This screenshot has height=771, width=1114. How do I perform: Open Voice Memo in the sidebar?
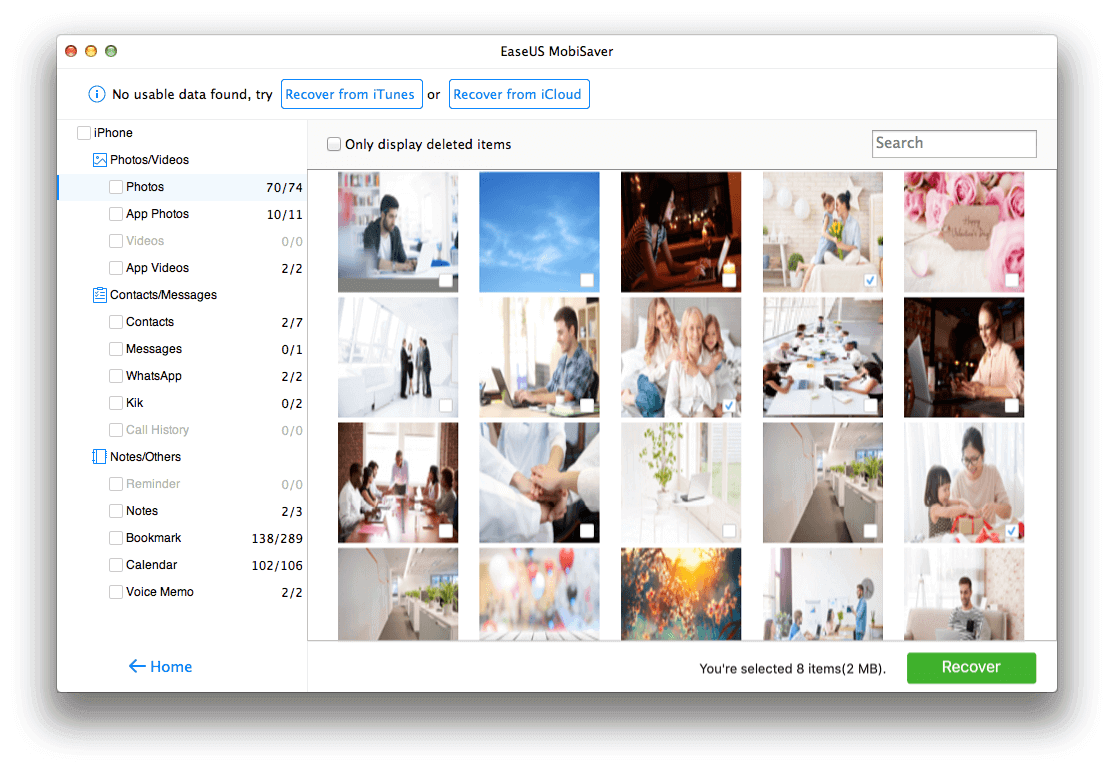tap(159, 592)
